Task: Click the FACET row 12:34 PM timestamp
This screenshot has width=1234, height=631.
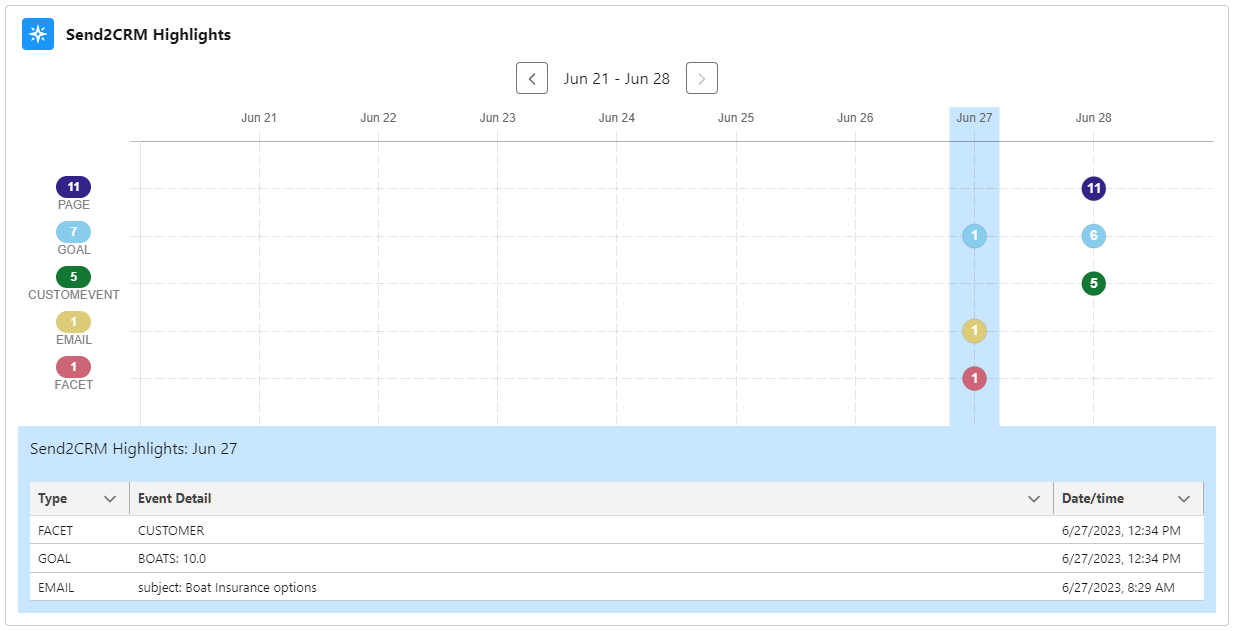Action: 1121,531
